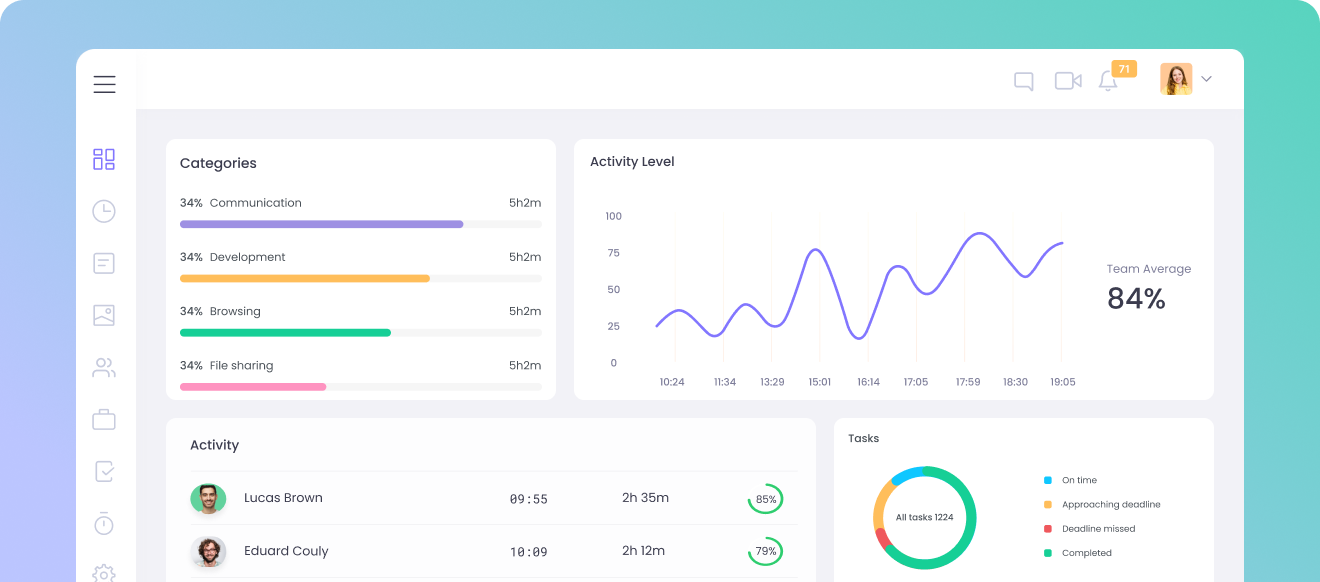This screenshot has height=582, width=1320.
Task: Click the Development progress bar
Action: 361,278
